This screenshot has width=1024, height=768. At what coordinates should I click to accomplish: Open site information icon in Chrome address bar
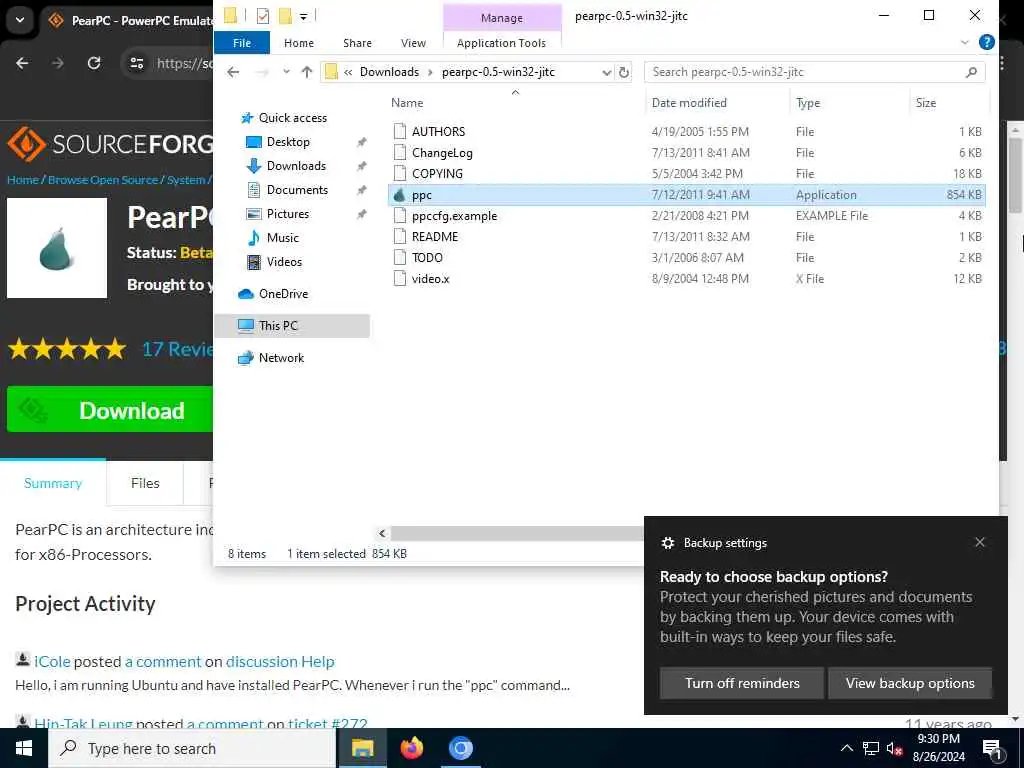click(137, 63)
